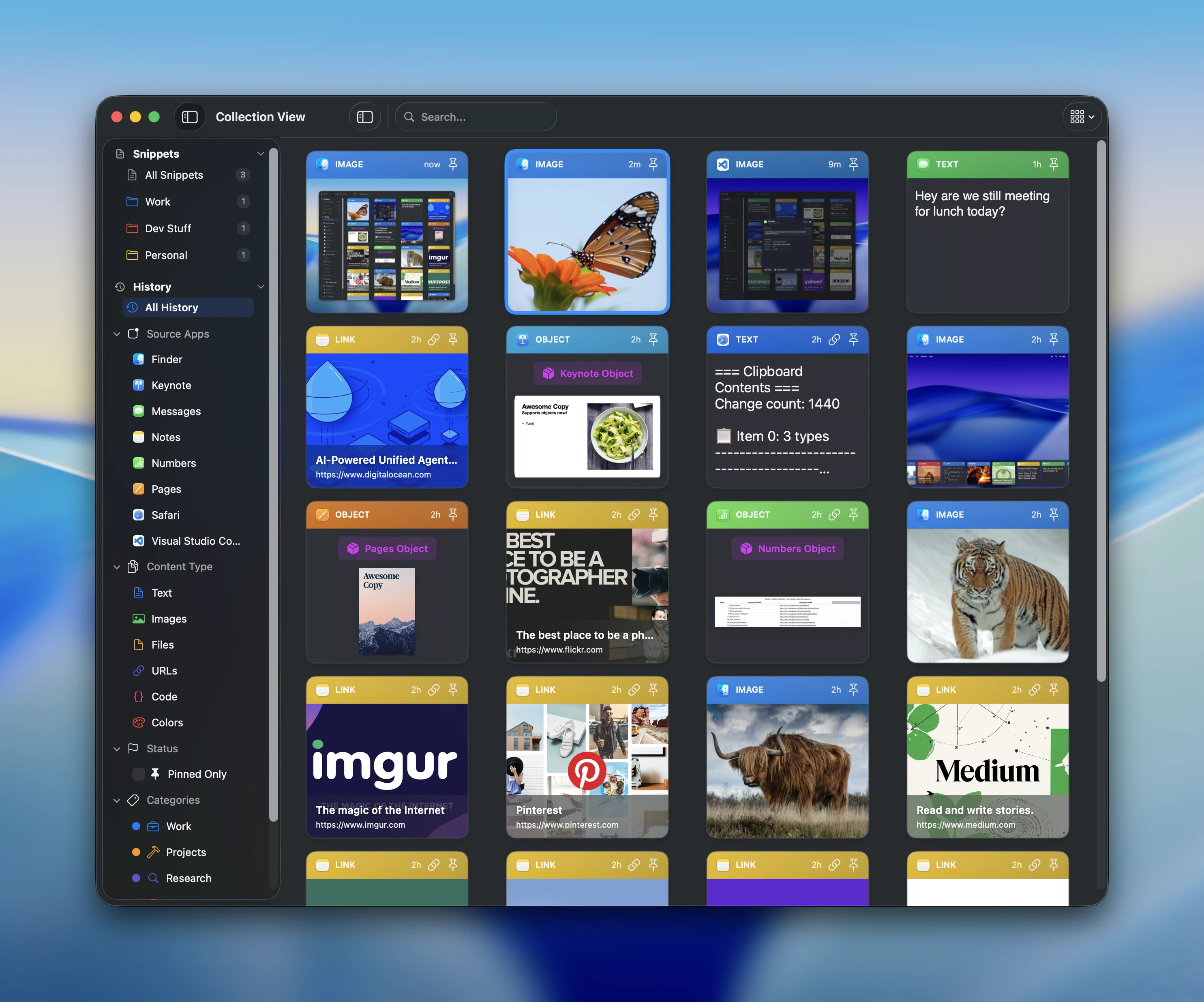
Task: Click the sidebar vertical scrollbar
Action: (274, 484)
